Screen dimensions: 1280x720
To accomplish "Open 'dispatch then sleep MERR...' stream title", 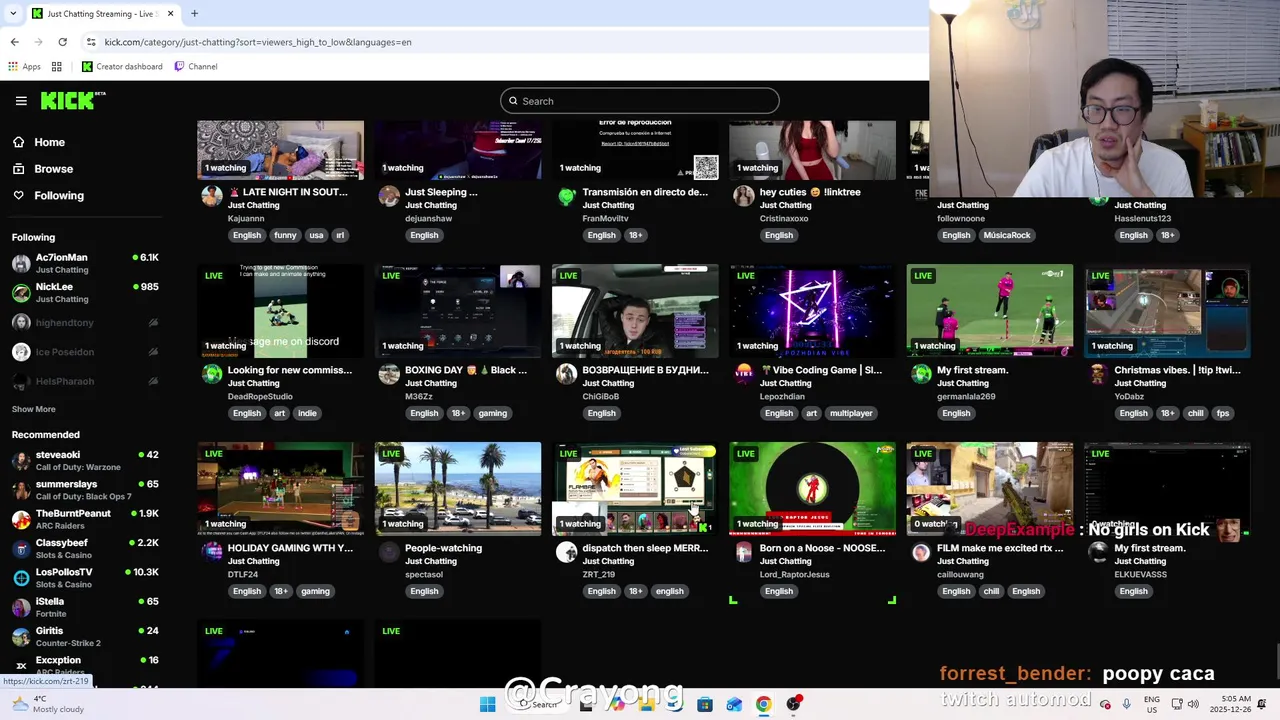I will tap(644, 548).
